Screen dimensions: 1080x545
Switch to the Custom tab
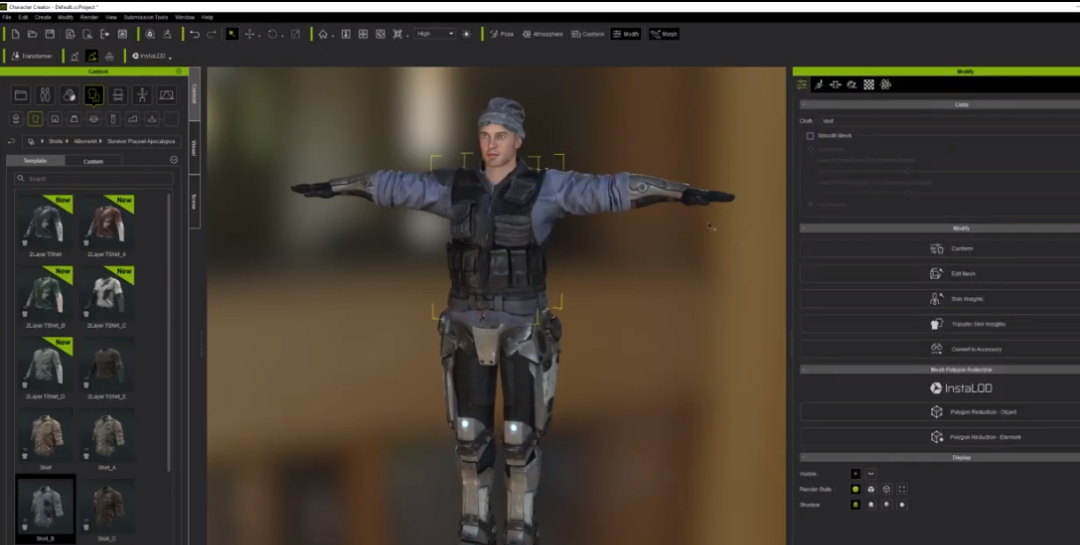pyautogui.click(x=93, y=161)
